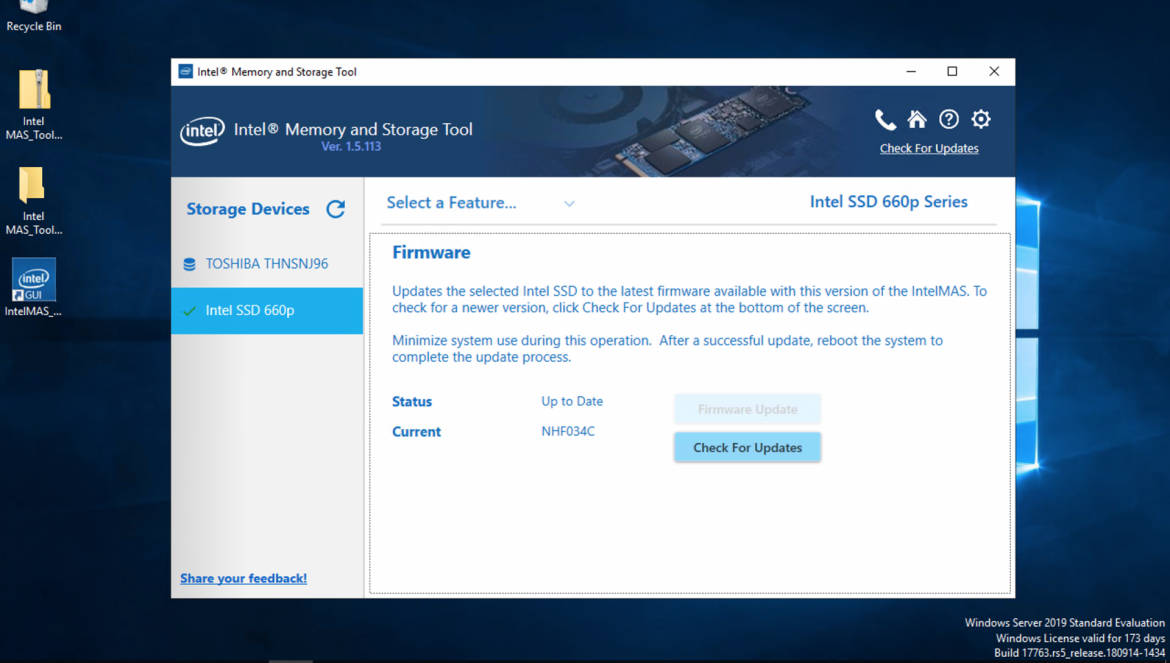Open the settings gear icon
Viewport: 1170px width, 663px height.
tap(981, 119)
